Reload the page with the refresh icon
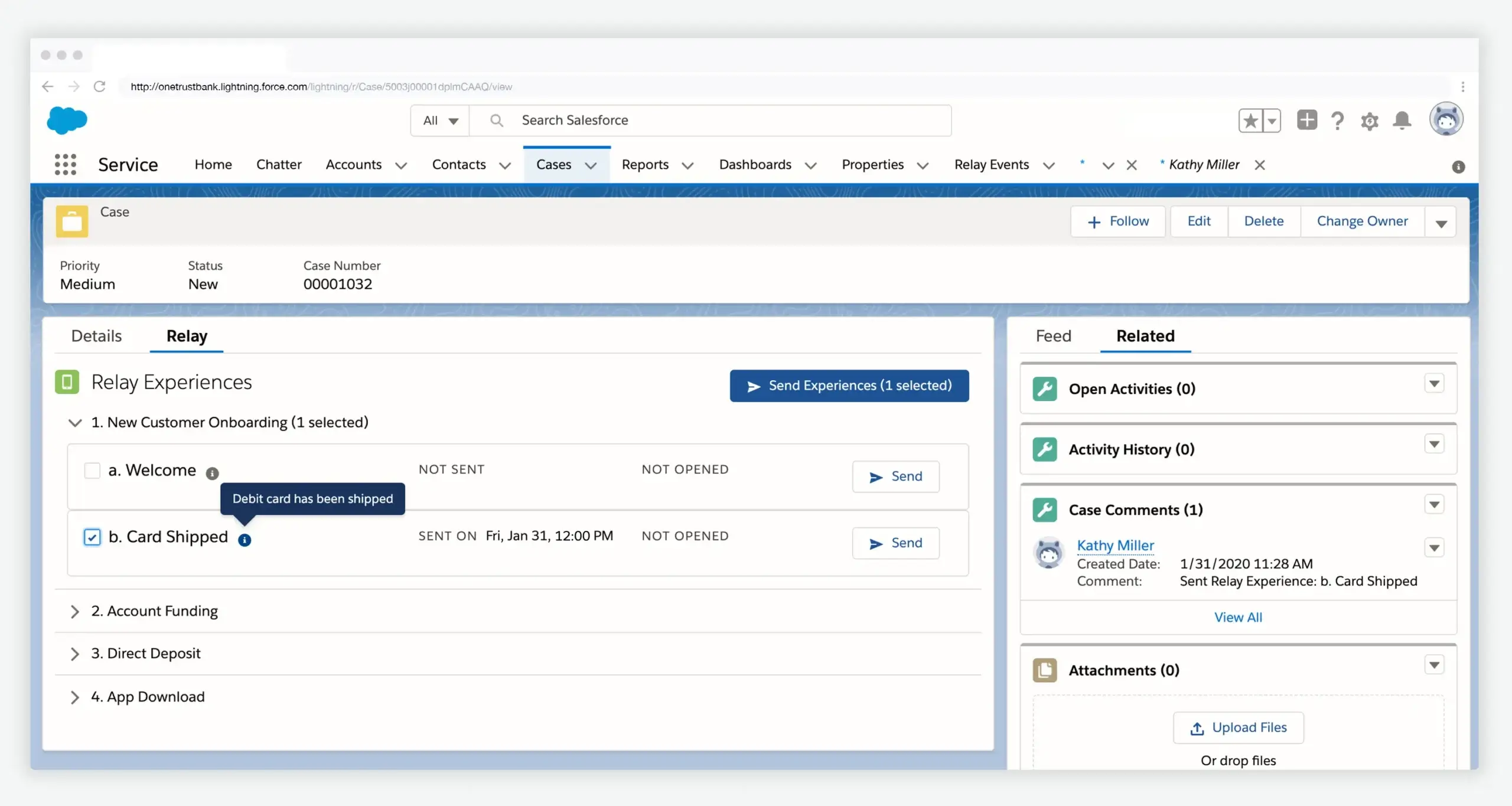This screenshot has height=806, width=1512. 100,86
